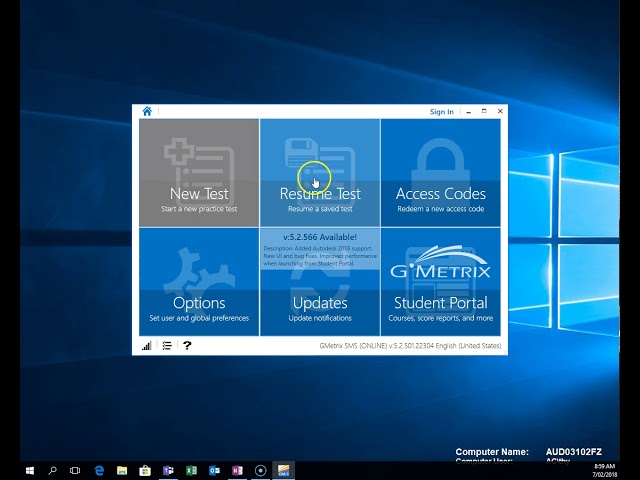
Task: Open the Sign In link
Action: [441, 112]
